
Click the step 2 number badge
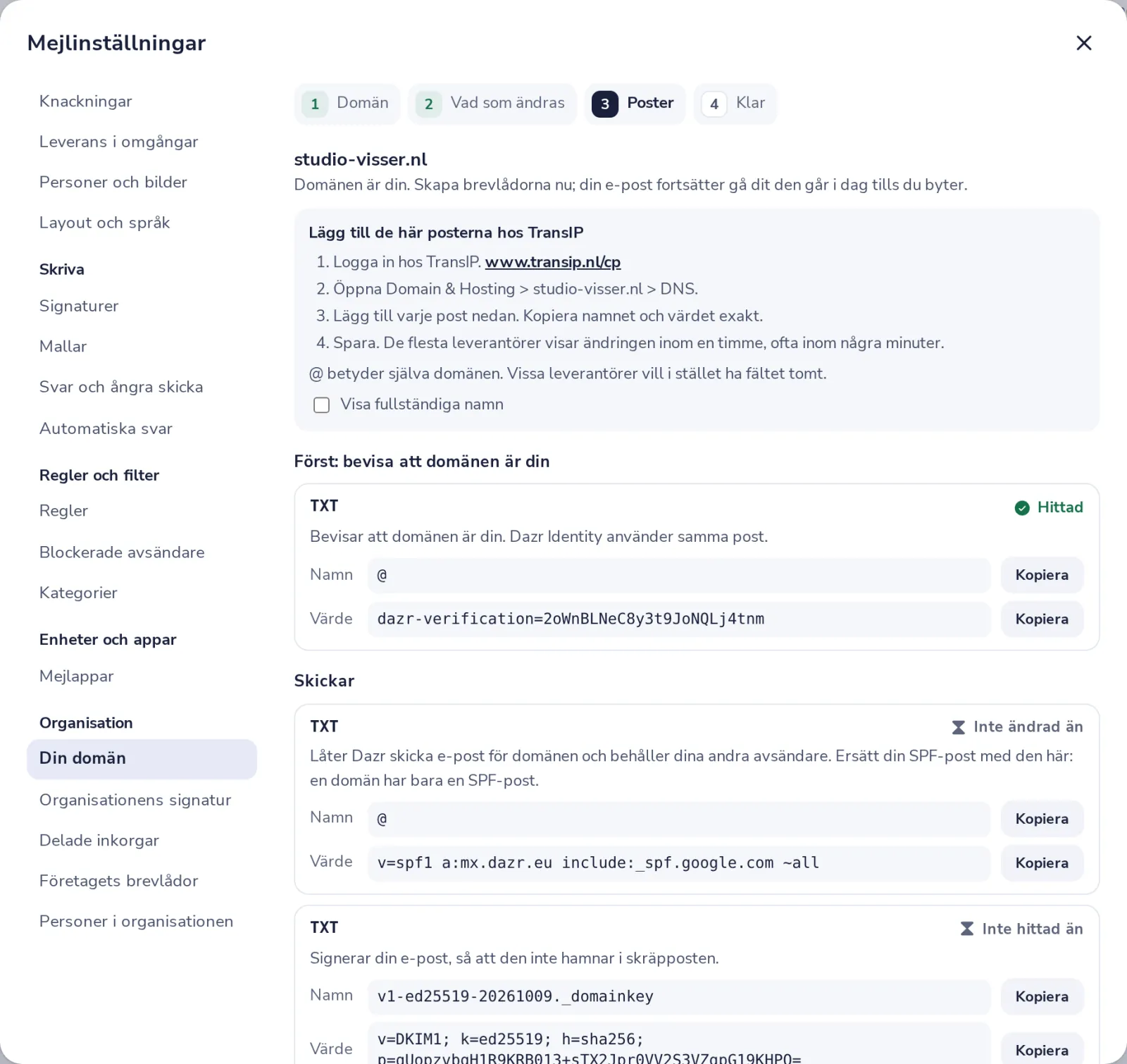click(x=428, y=104)
